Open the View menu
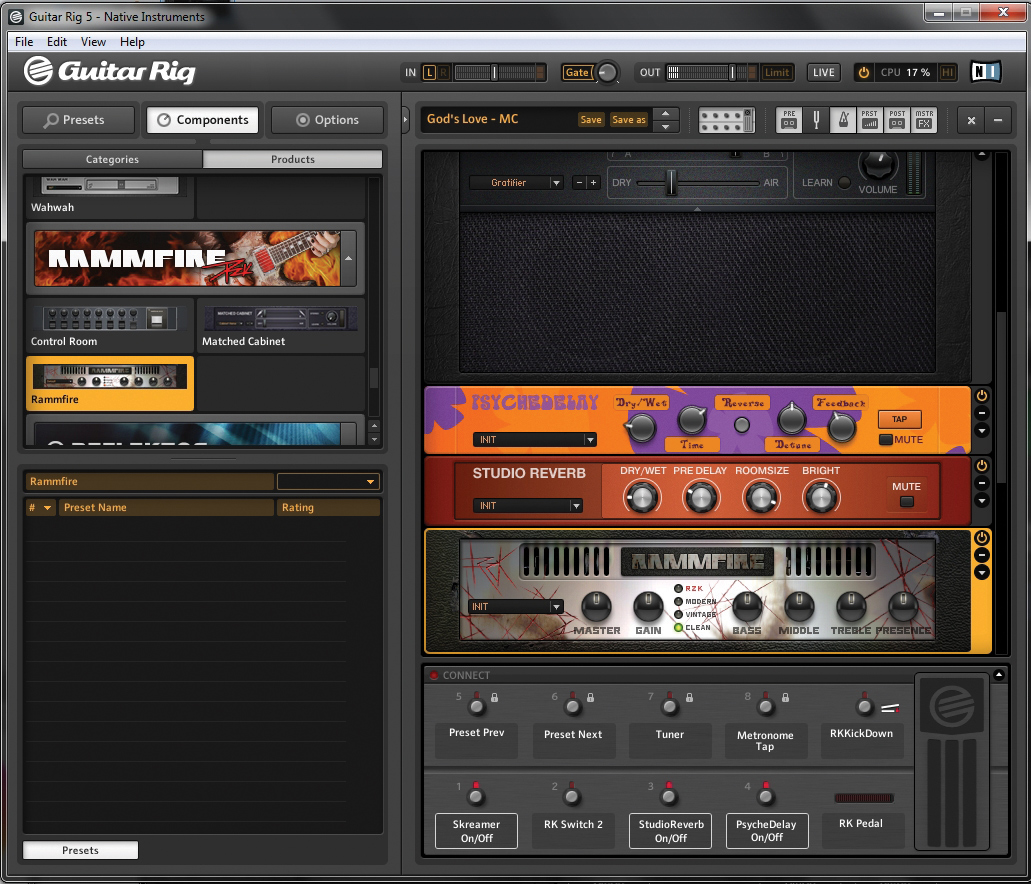1031x884 pixels. tap(93, 42)
